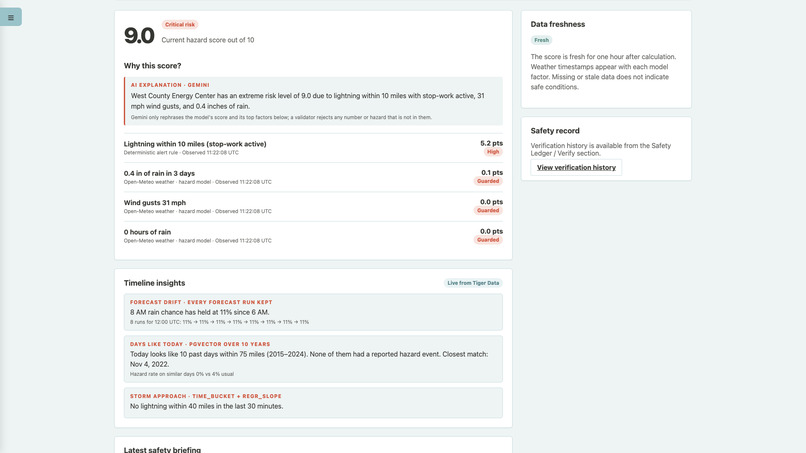Click the Live from Tiger Data badge
806x453 pixels.
click(x=473, y=283)
